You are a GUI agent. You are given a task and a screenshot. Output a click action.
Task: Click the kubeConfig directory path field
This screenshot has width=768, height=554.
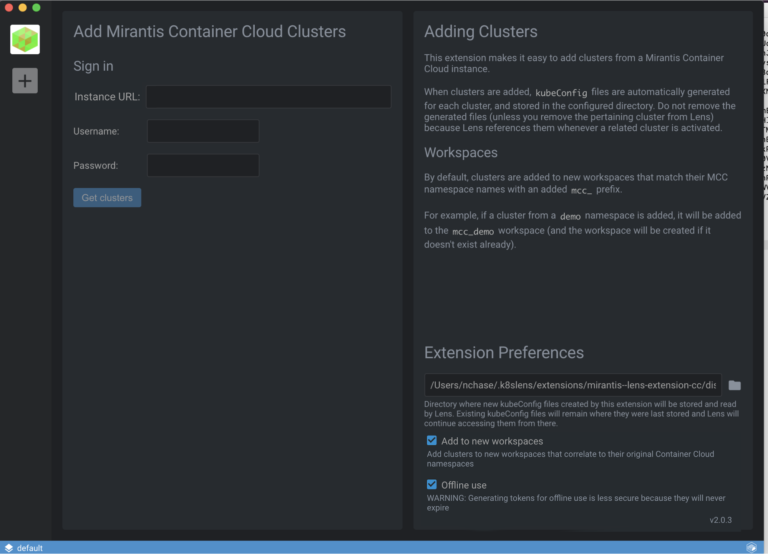click(x=572, y=385)
